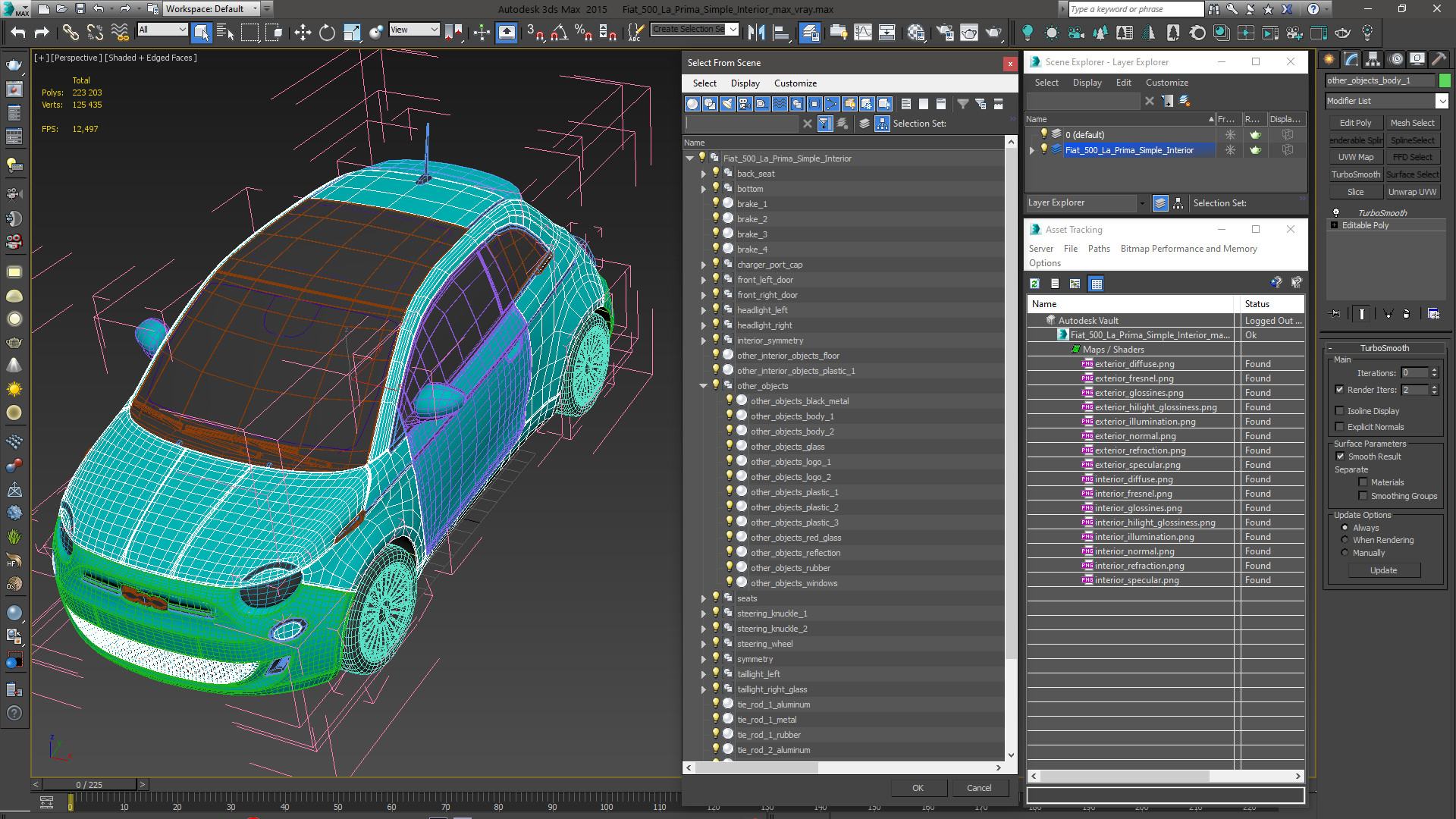Click the Select and Link chain icon
The width and height of the screenshot is (1456, 819).
(x=71, y=33)
